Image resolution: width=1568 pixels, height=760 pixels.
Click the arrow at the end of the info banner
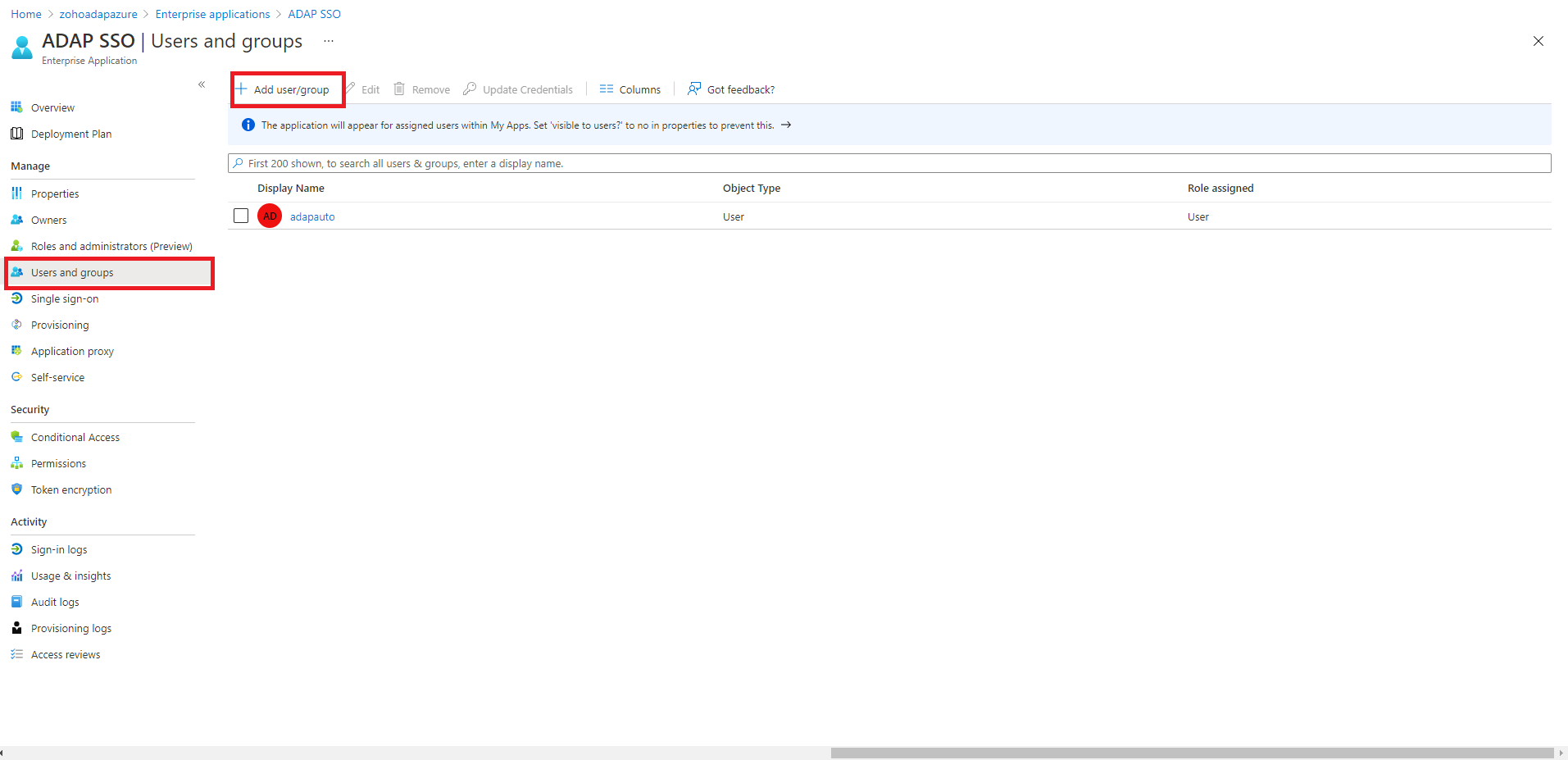tap(786, 125)
